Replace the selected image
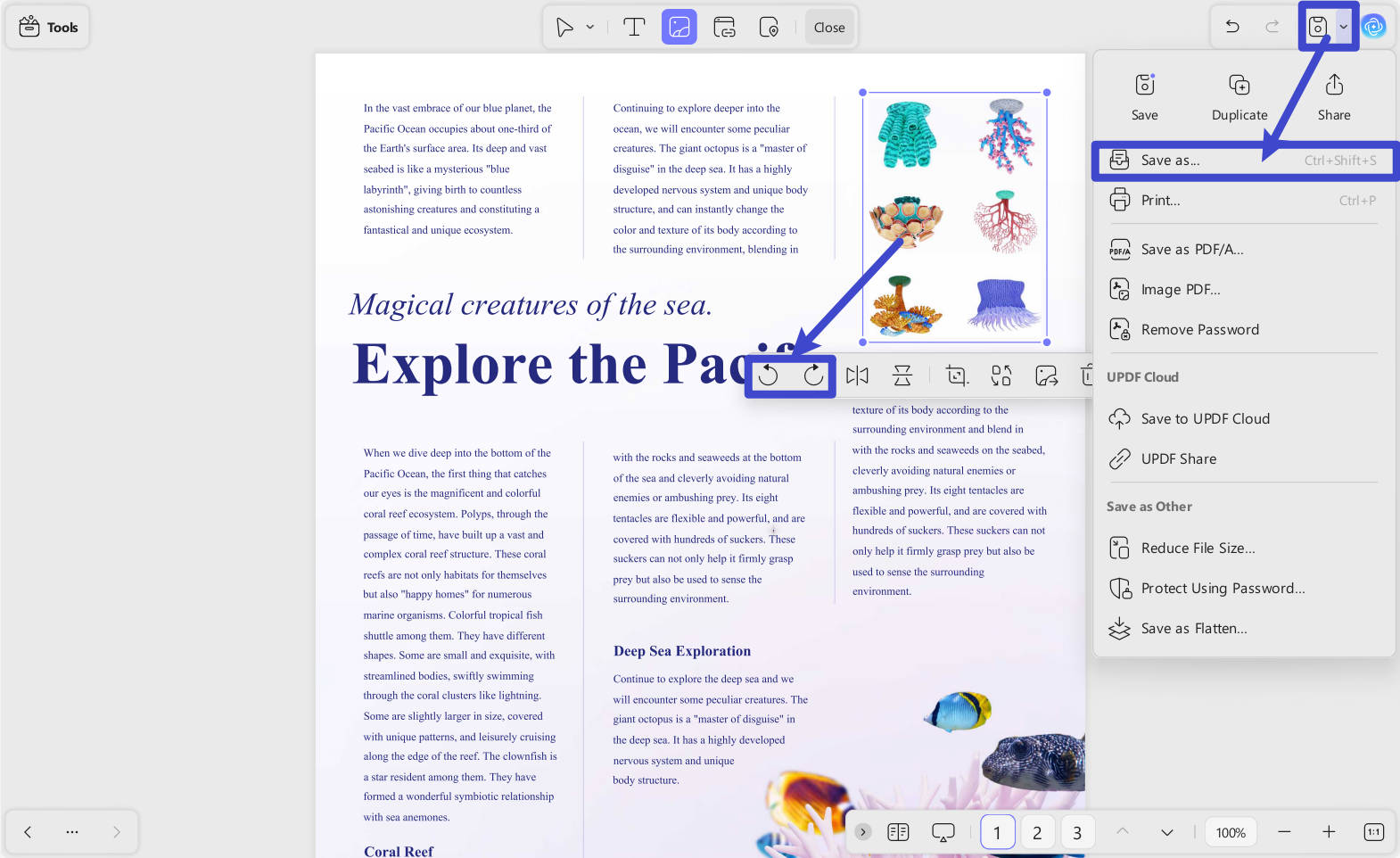 tap(1001, 375)
